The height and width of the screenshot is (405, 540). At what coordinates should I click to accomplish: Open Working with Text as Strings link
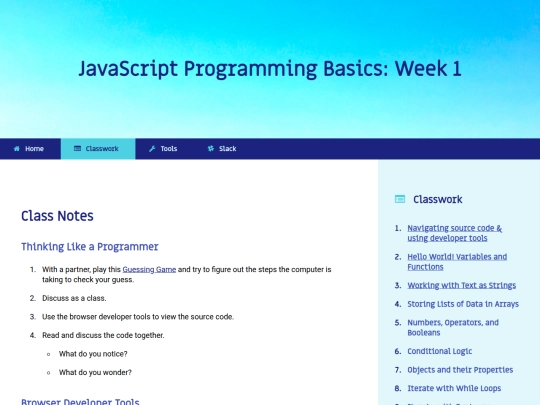tap(461, 285)
